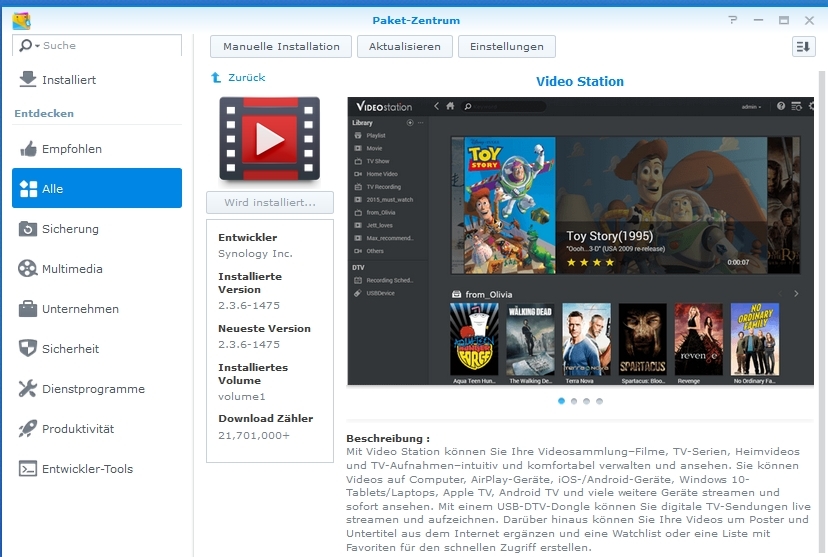Select the Dienstprogramme gear category
The width and height of the screenshot is (828, 557).
27,389
